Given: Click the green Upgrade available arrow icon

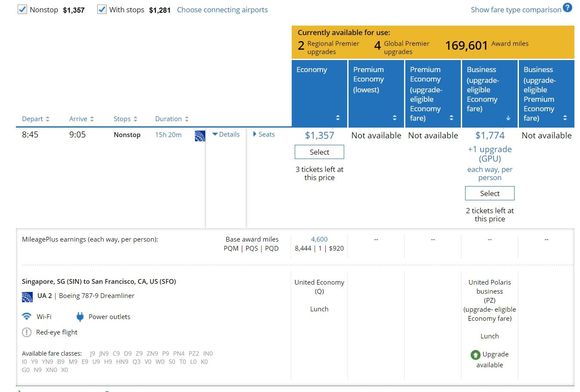Looking at the screenshot, I should pos(475,355).
